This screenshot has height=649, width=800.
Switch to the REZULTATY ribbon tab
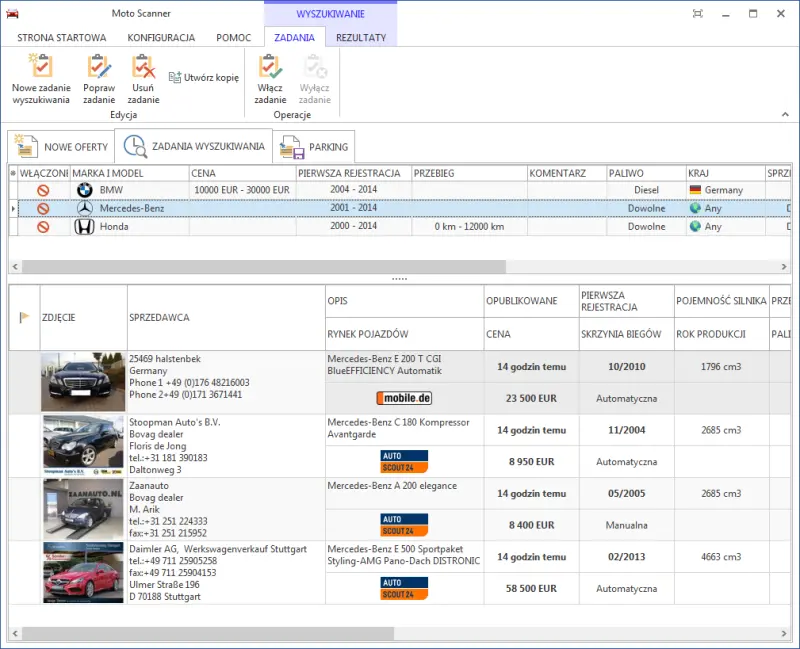(361, 38)
